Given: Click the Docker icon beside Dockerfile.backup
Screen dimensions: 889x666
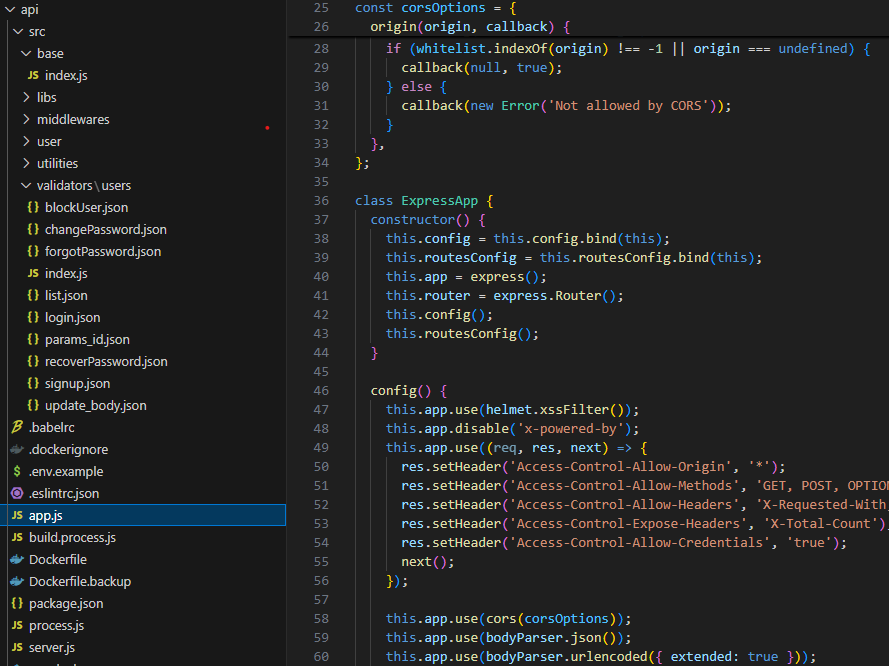Looking at the screenshot, I should pos(17,582).
